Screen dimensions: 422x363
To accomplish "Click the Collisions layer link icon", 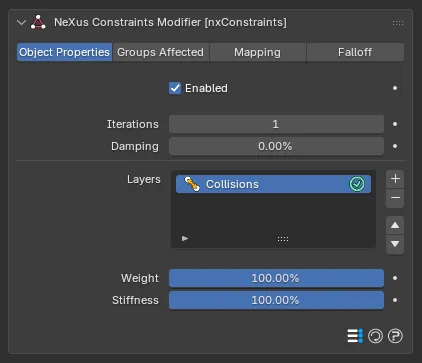I will click(x=192, y=184).
